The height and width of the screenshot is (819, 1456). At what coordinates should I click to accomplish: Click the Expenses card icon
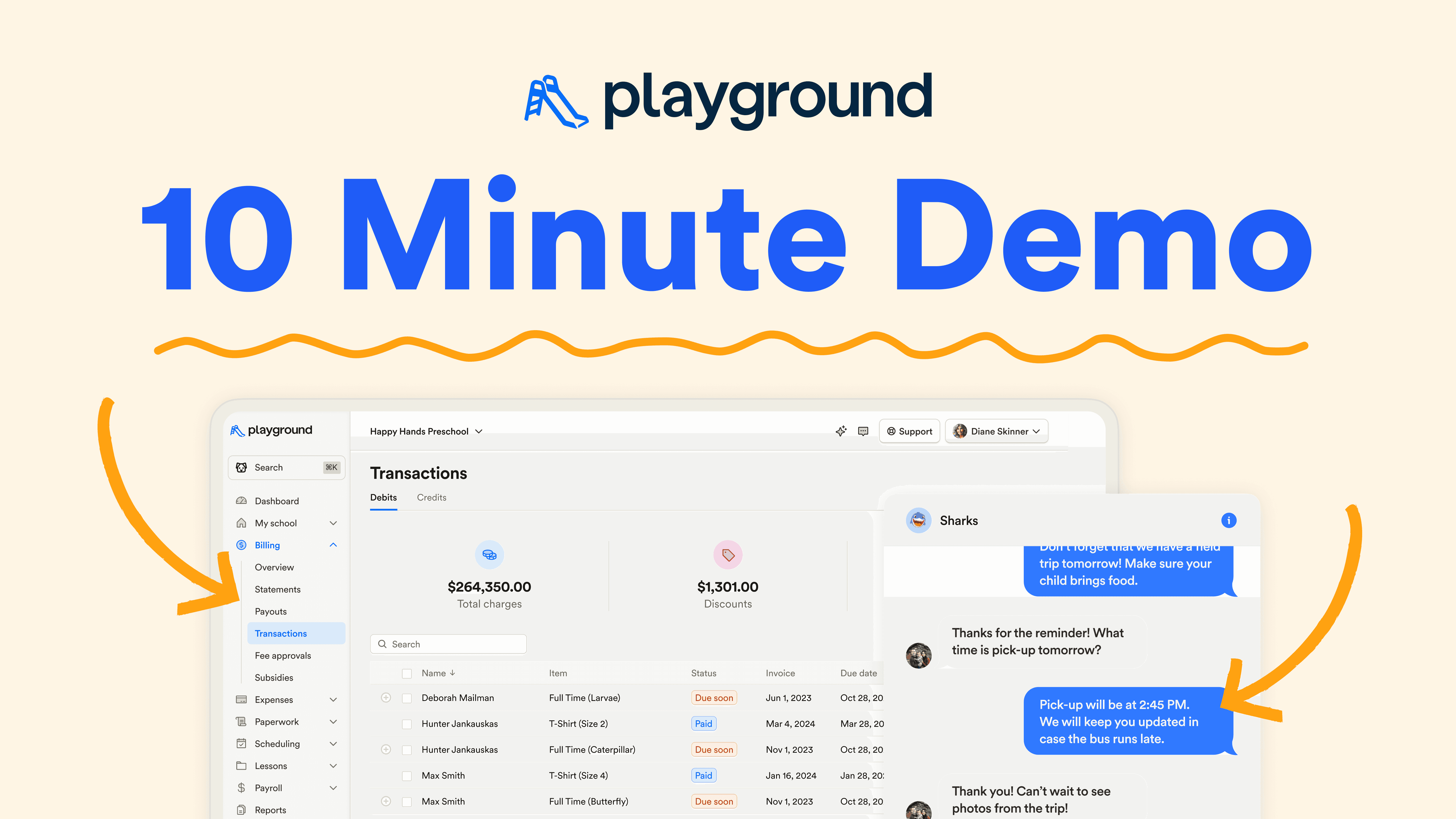241,699
